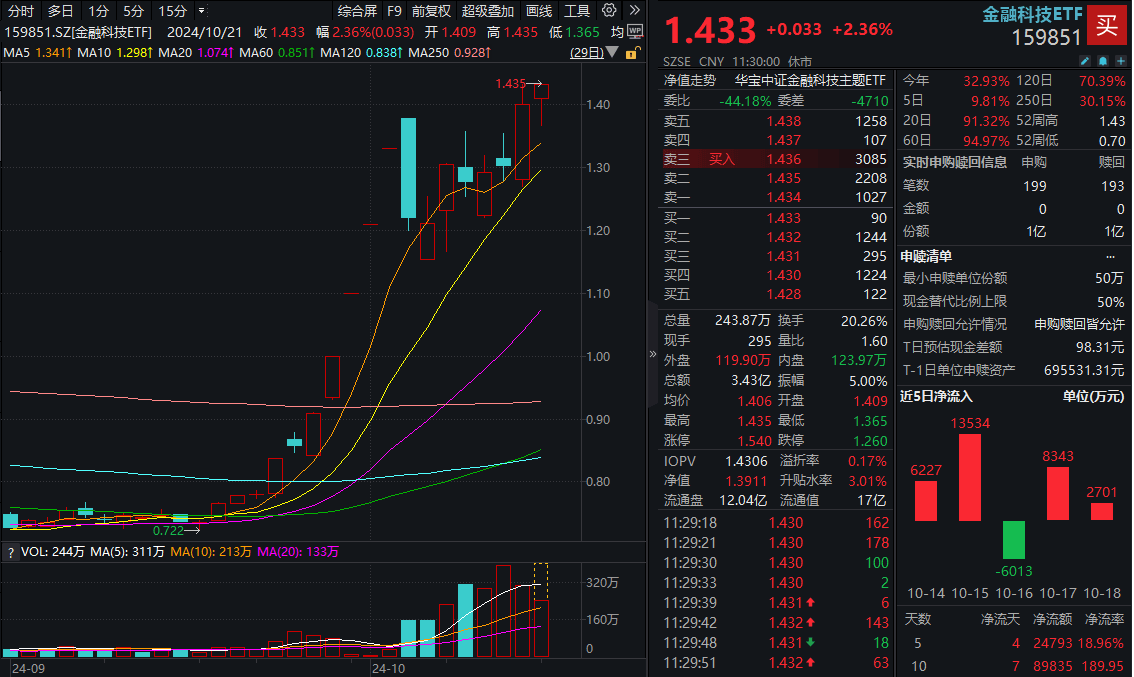Click the green -6013 net inflow bar
This screenshot has height=677, width=1134.
pyautogui.click(x=1014, y=539)
